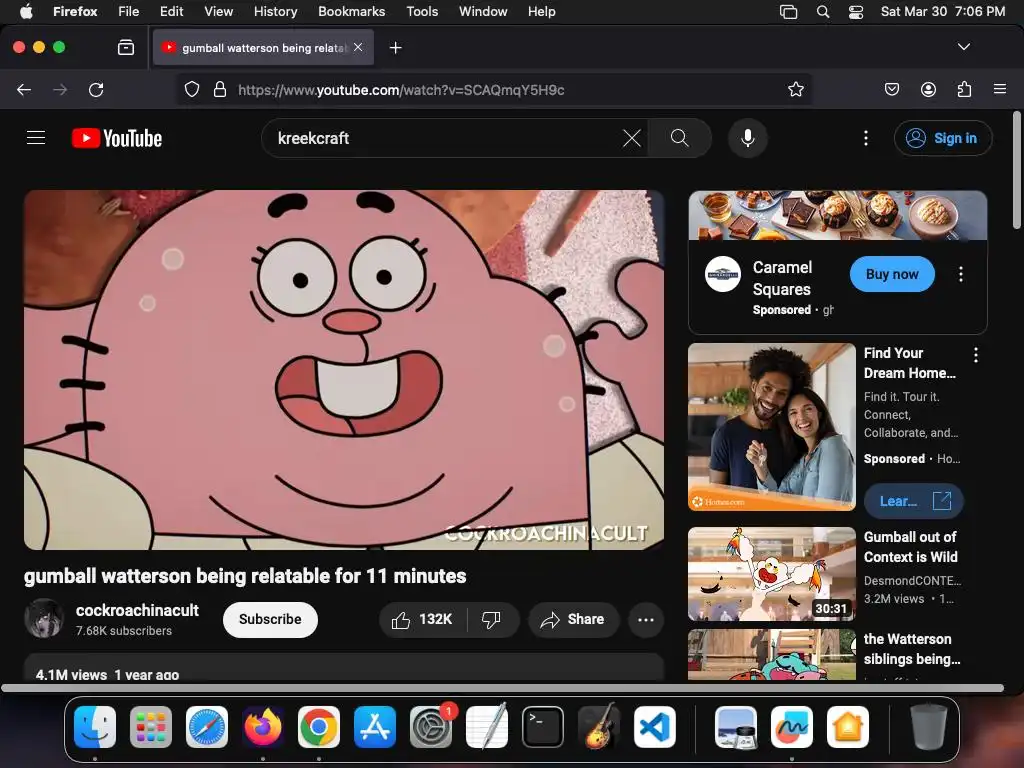This screenshot has width=1024, height=768.
Task: Open Freeform from the Dock
Action: 792,727
